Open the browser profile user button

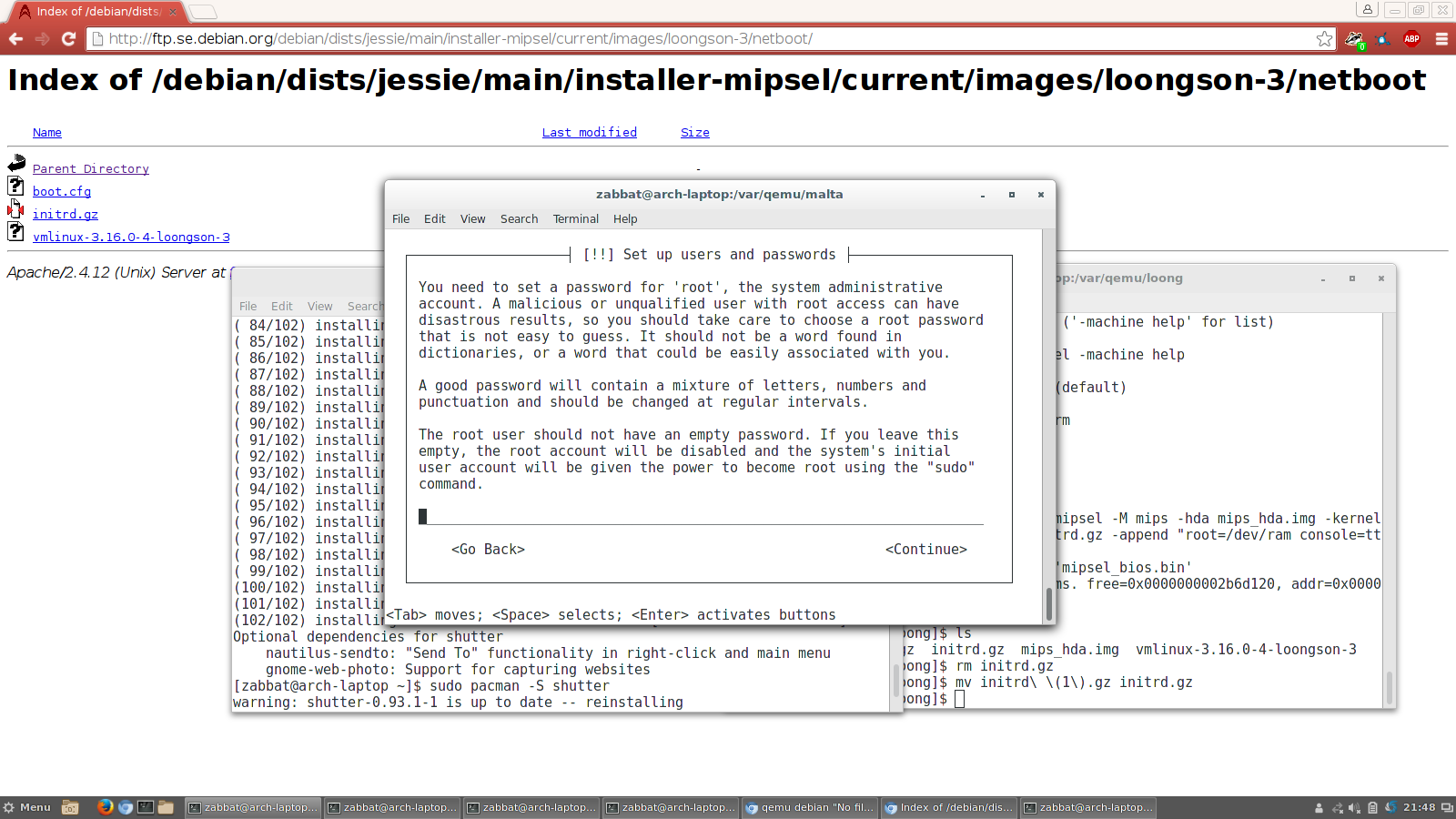[x=1368, y=10]
